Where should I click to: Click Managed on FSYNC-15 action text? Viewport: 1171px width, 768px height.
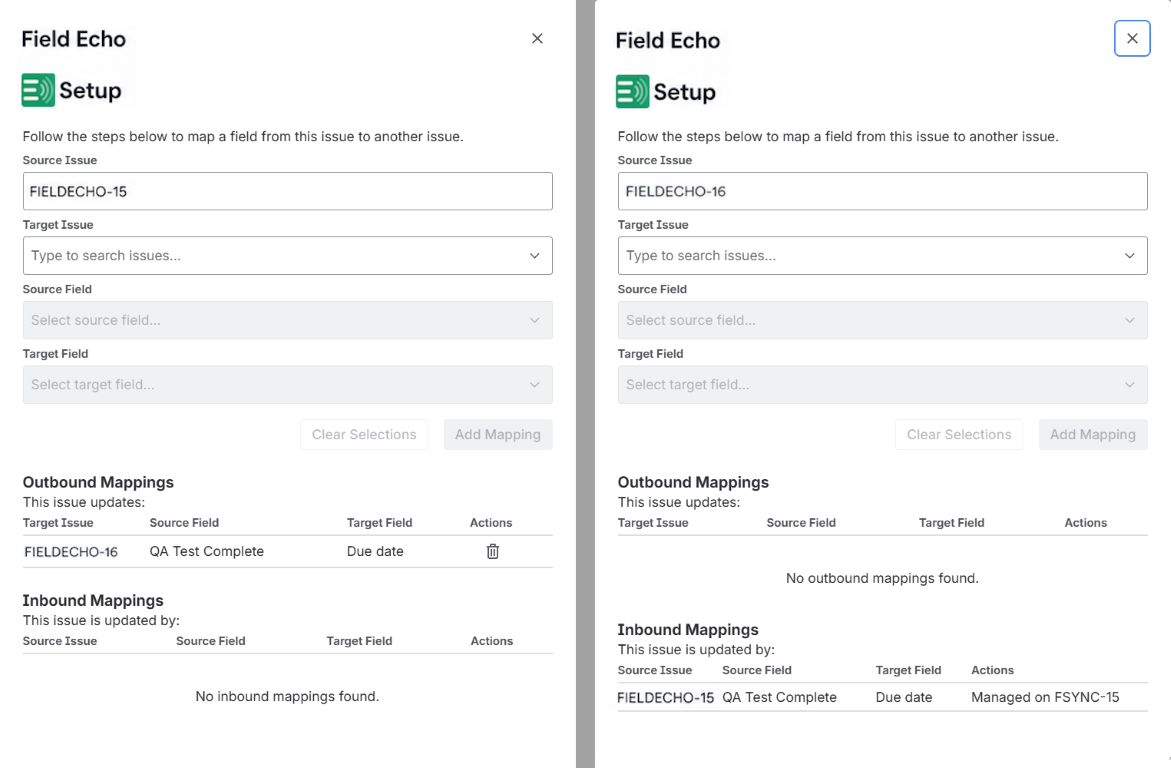(1045, 697)
